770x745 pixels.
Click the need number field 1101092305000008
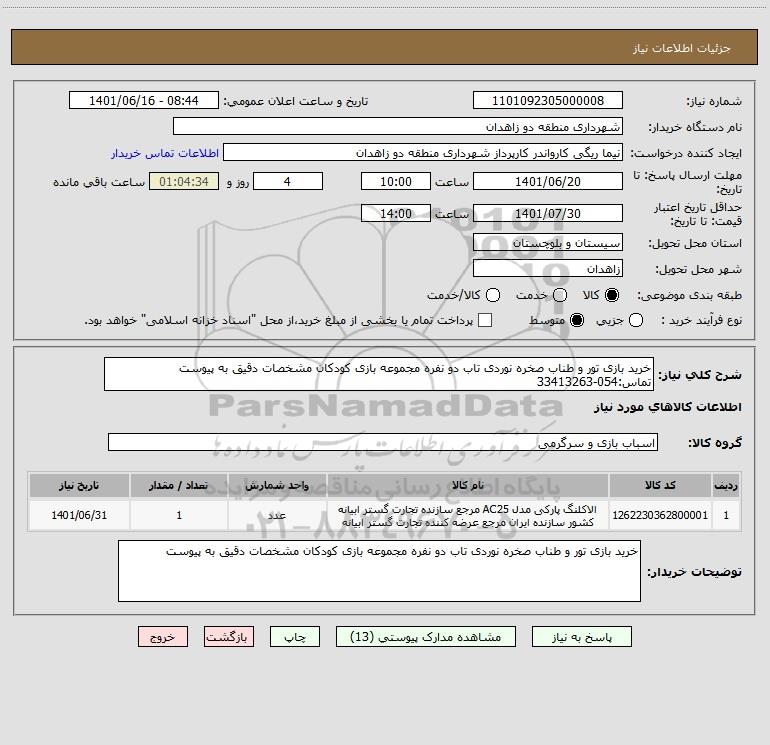(548, 101)
